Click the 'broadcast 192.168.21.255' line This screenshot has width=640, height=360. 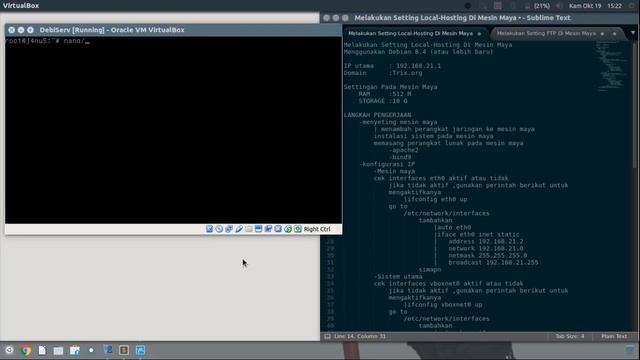coord(493,262)
